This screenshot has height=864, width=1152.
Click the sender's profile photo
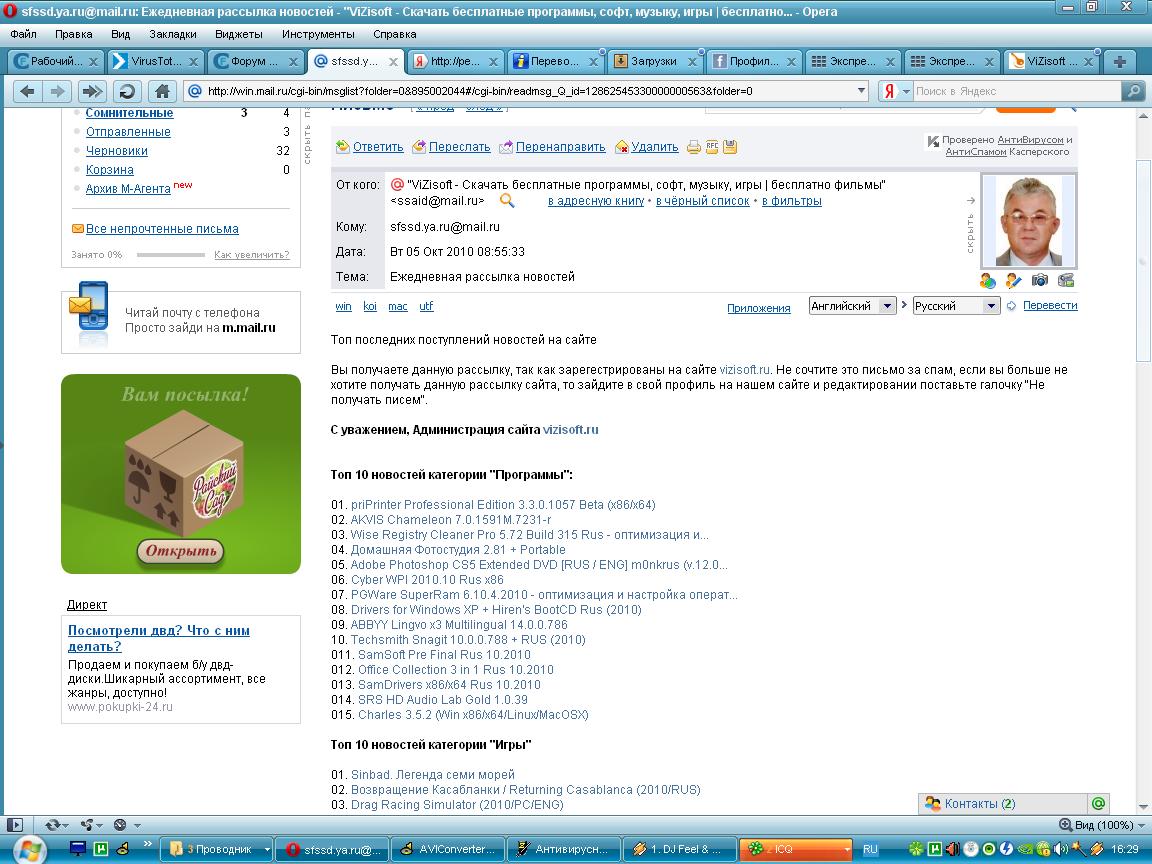1029,221
